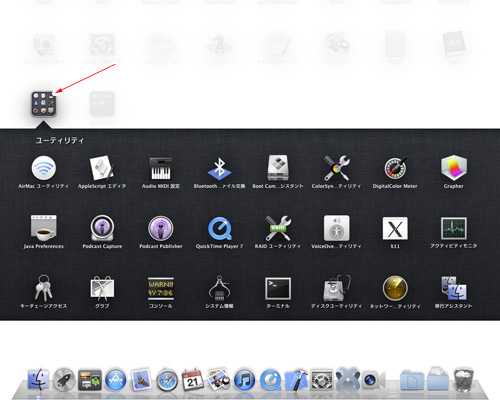The width and height of the screenshot is (500, 400).
Task: Open iCal from Dock
Action: pos(193,380)
